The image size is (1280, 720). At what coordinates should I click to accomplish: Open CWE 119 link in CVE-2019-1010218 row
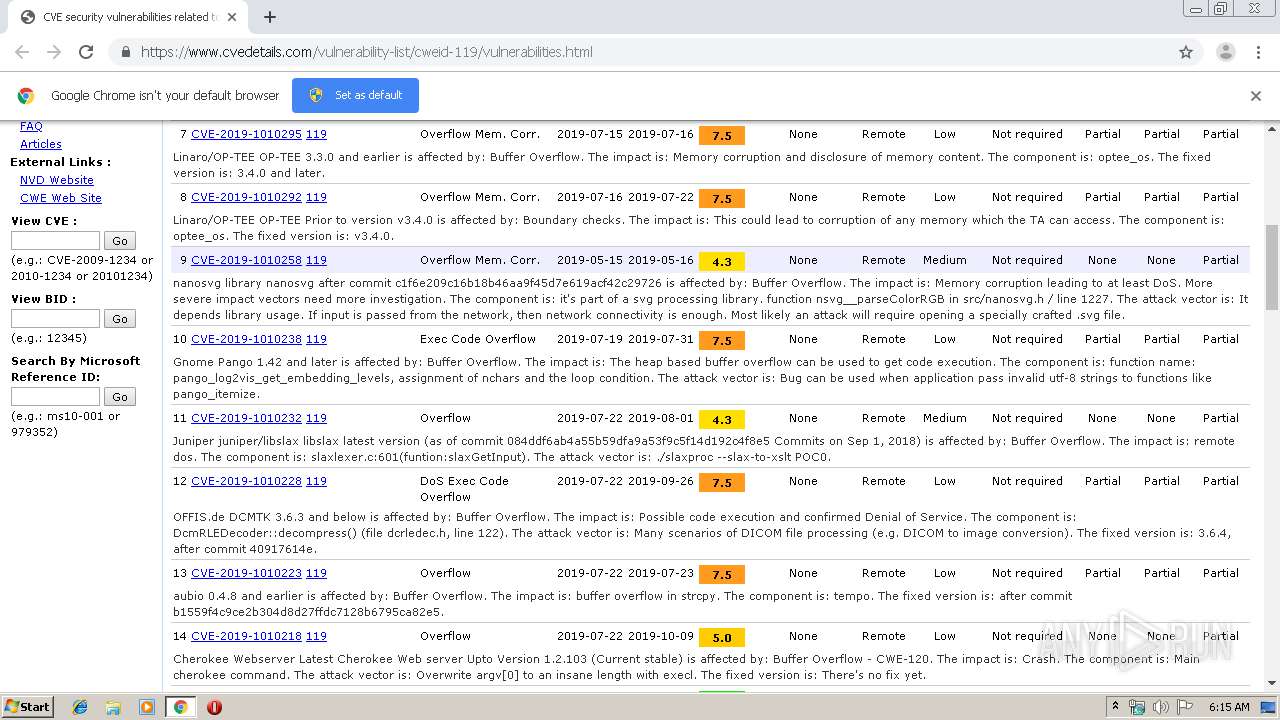click(x=316, y=636)
